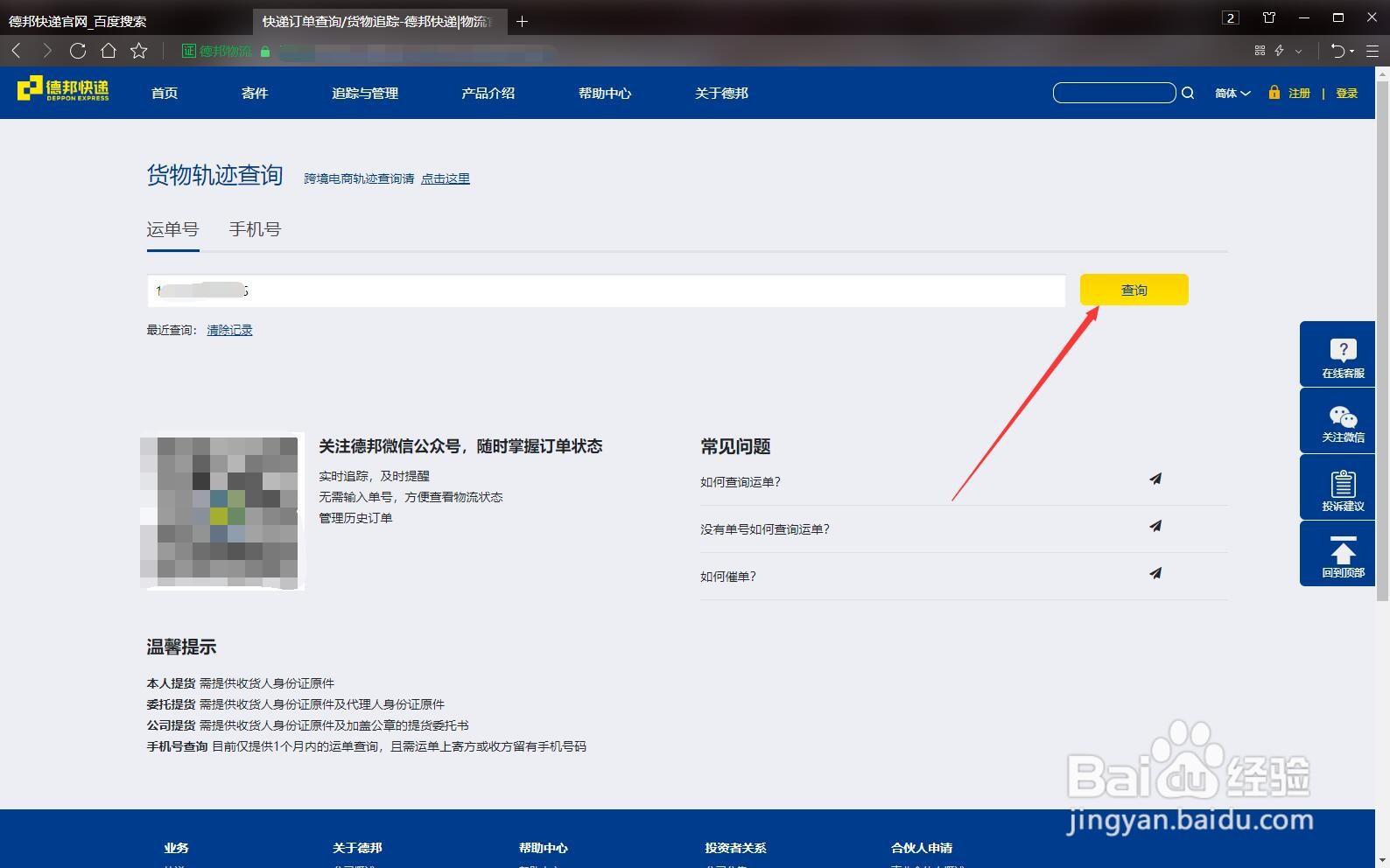This screenshot has width=1390, height=868.
Task: Click the 登录 link
Action: [x=1346, y=93]
